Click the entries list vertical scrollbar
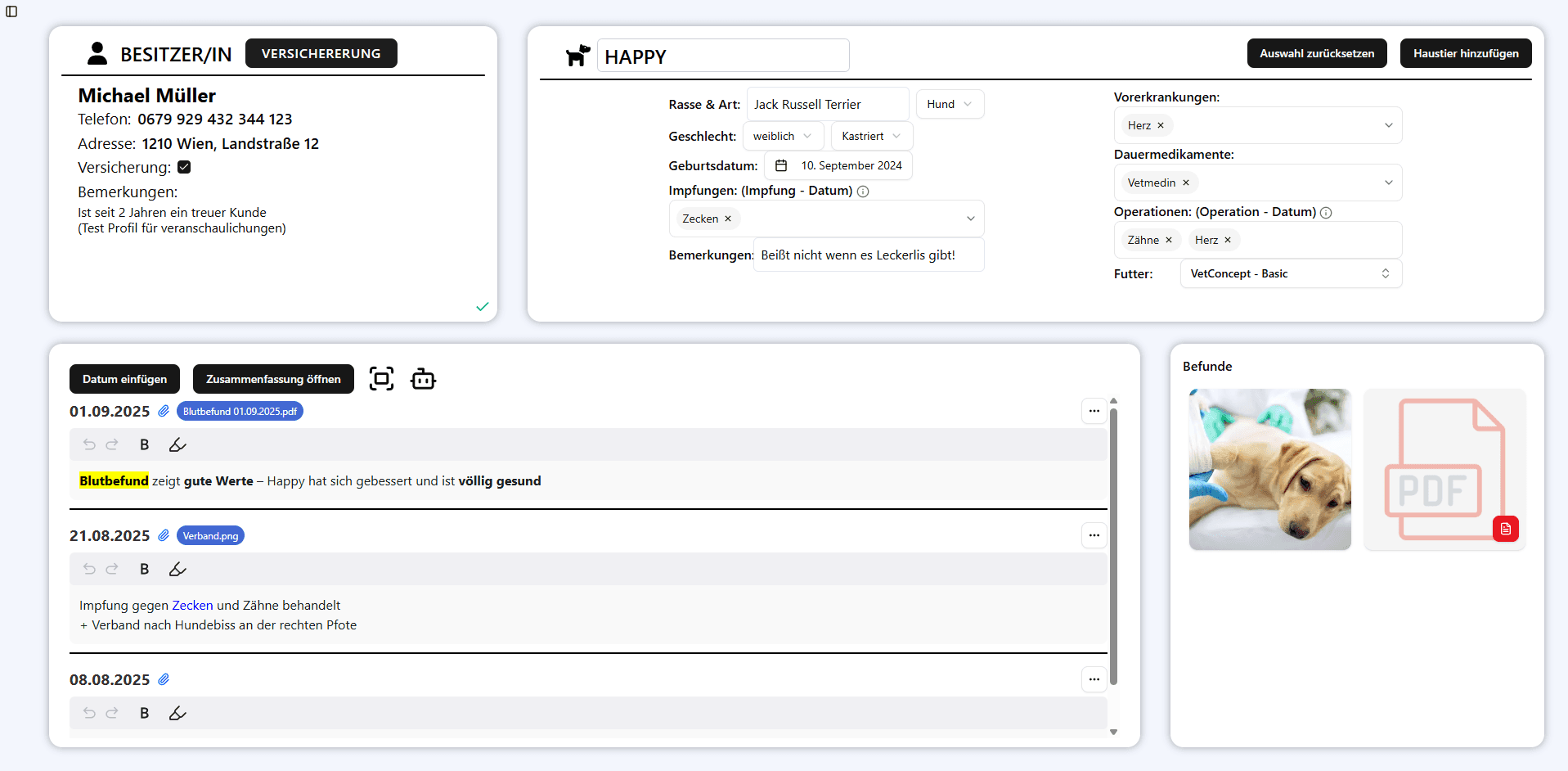 (x=1113, y=547)
